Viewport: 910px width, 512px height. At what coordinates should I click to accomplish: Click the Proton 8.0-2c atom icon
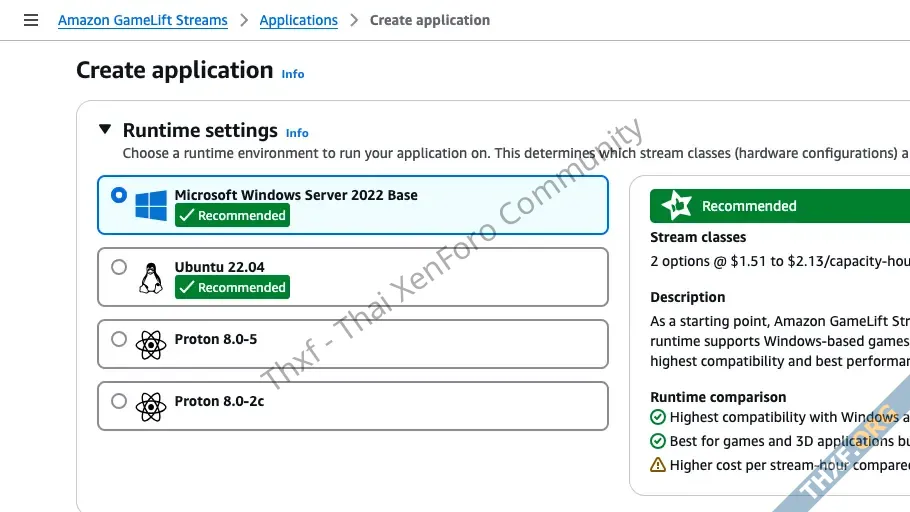[x=151, y=407]
